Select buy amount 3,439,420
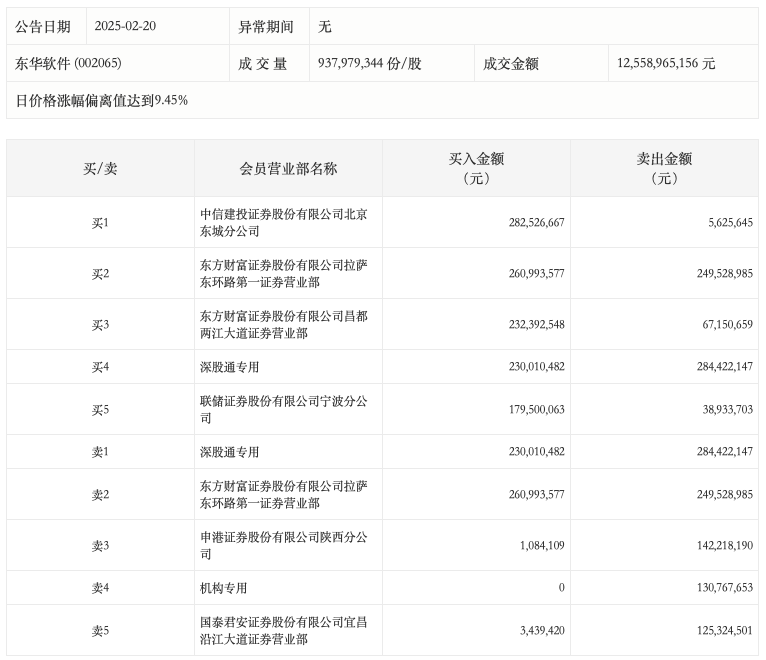766x660 pixels. [542, 630]
